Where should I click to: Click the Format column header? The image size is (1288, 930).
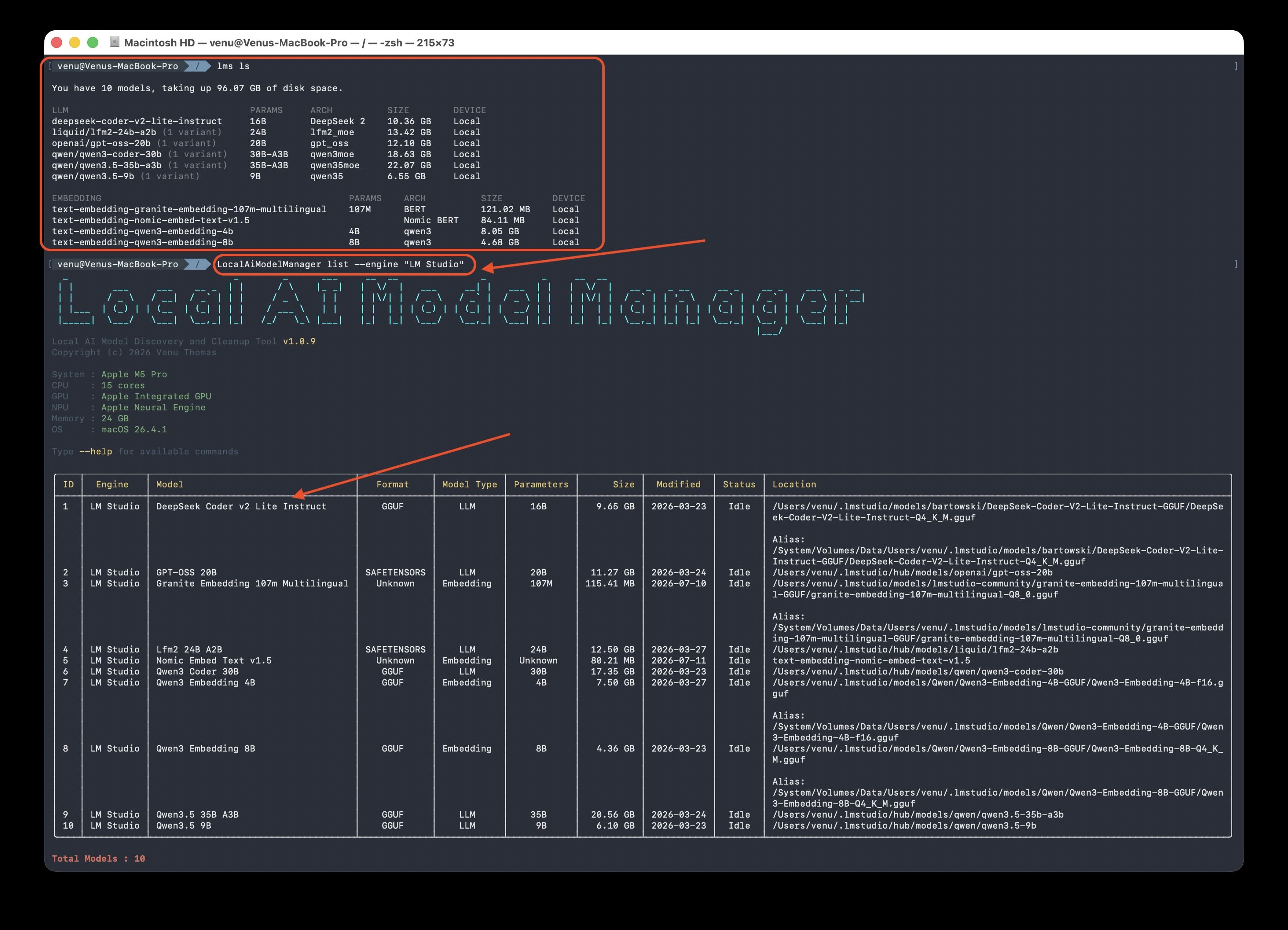coord(393,485)
